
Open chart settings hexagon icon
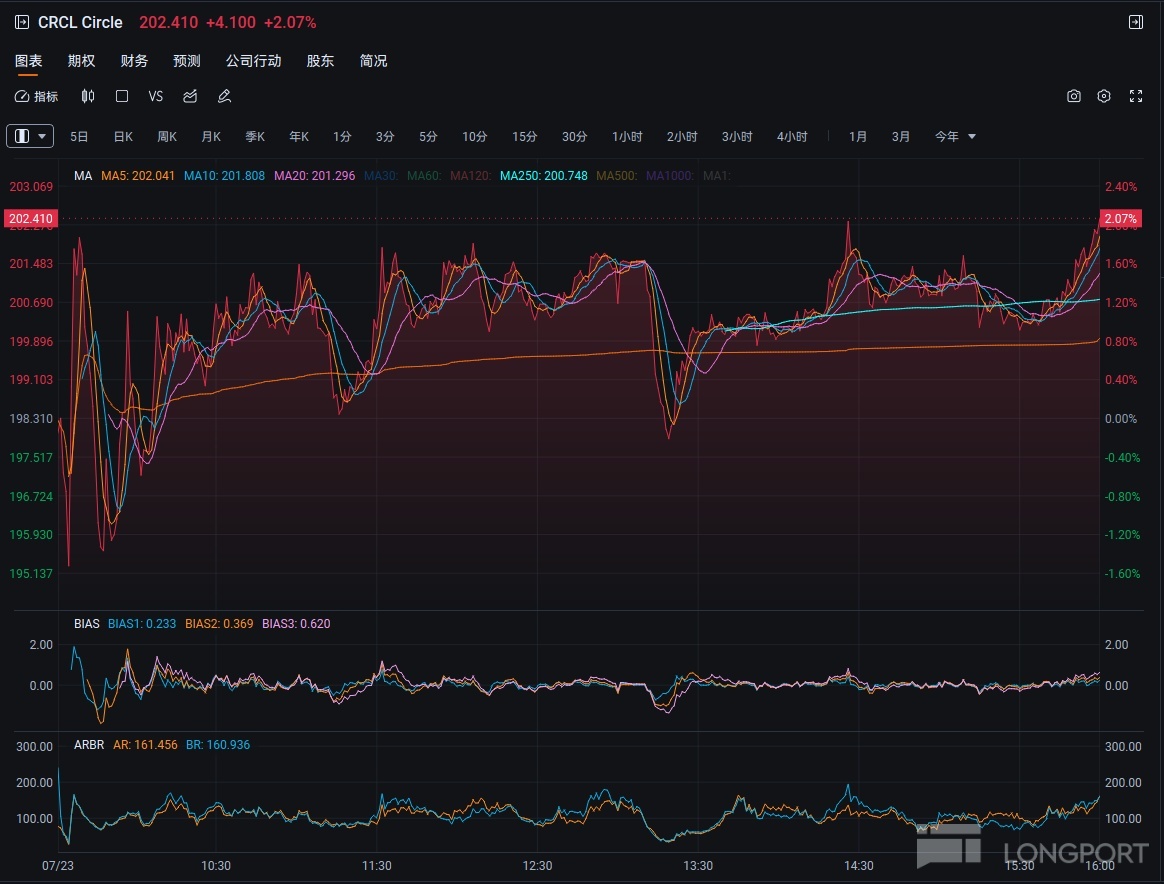1104,97
